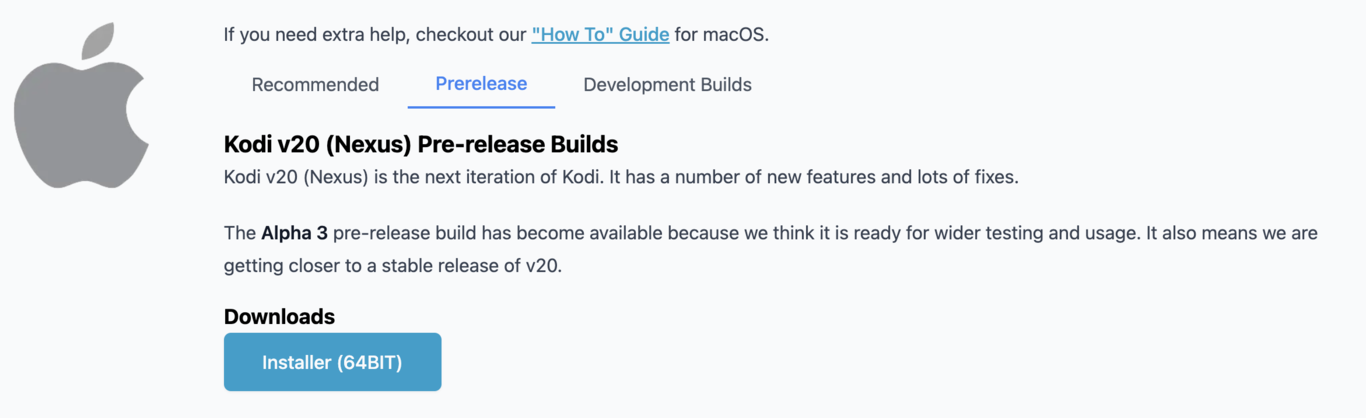Viewport: 1366px width, 418px height.
Task: Switch to the Recommended tab
Action: [315, 85]
